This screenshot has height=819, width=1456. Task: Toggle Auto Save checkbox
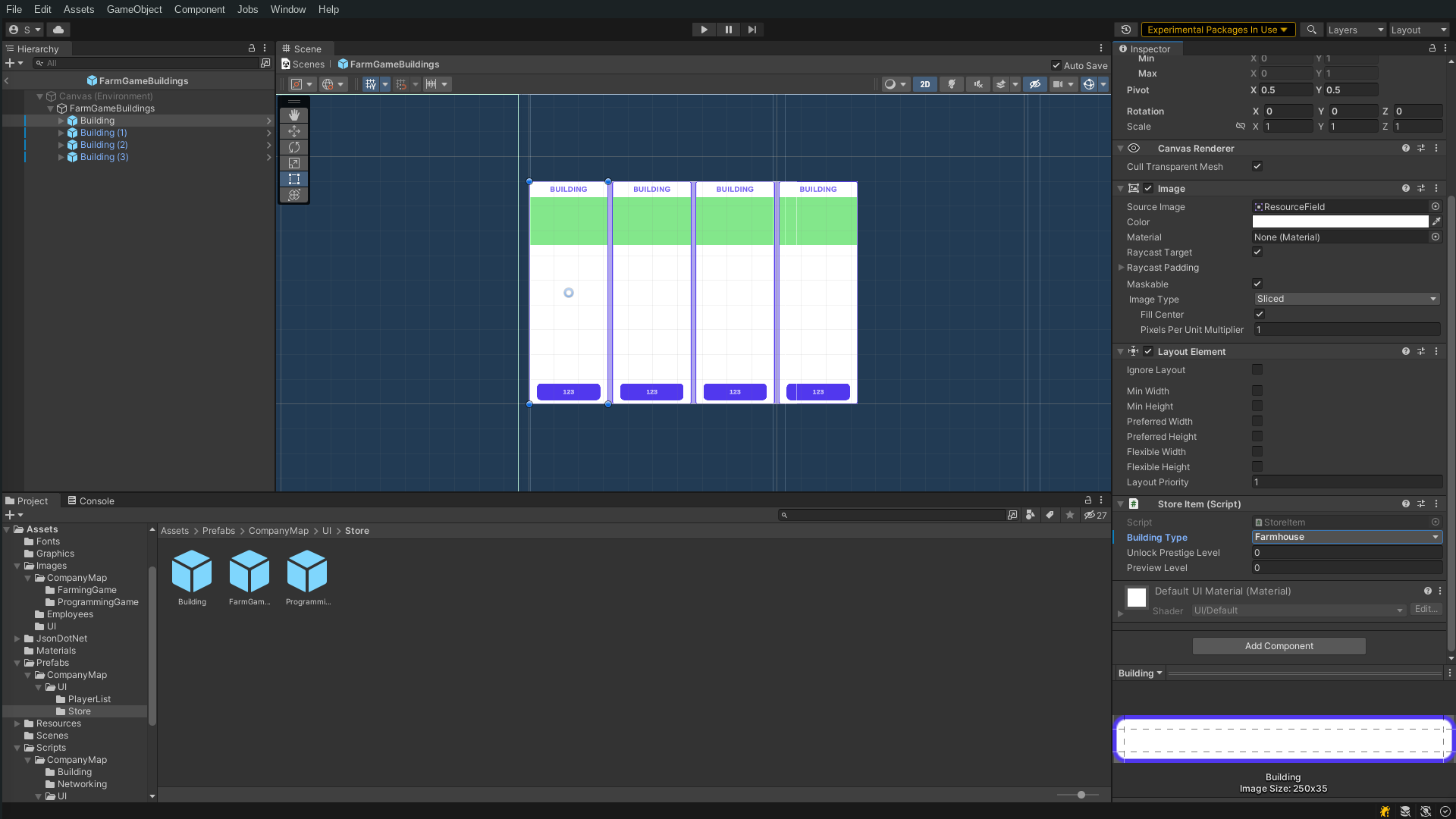click(1056, 65)
